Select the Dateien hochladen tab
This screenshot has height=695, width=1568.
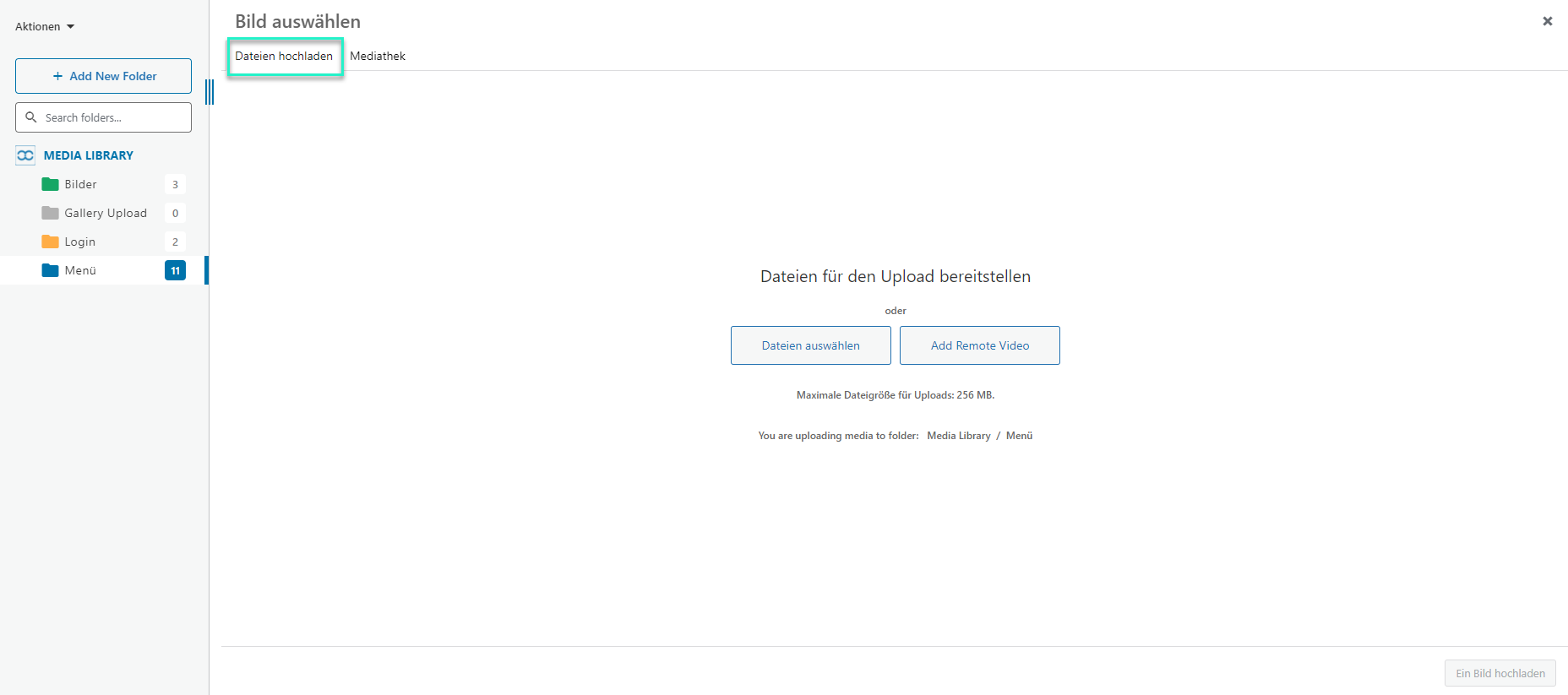click(284, 56)
